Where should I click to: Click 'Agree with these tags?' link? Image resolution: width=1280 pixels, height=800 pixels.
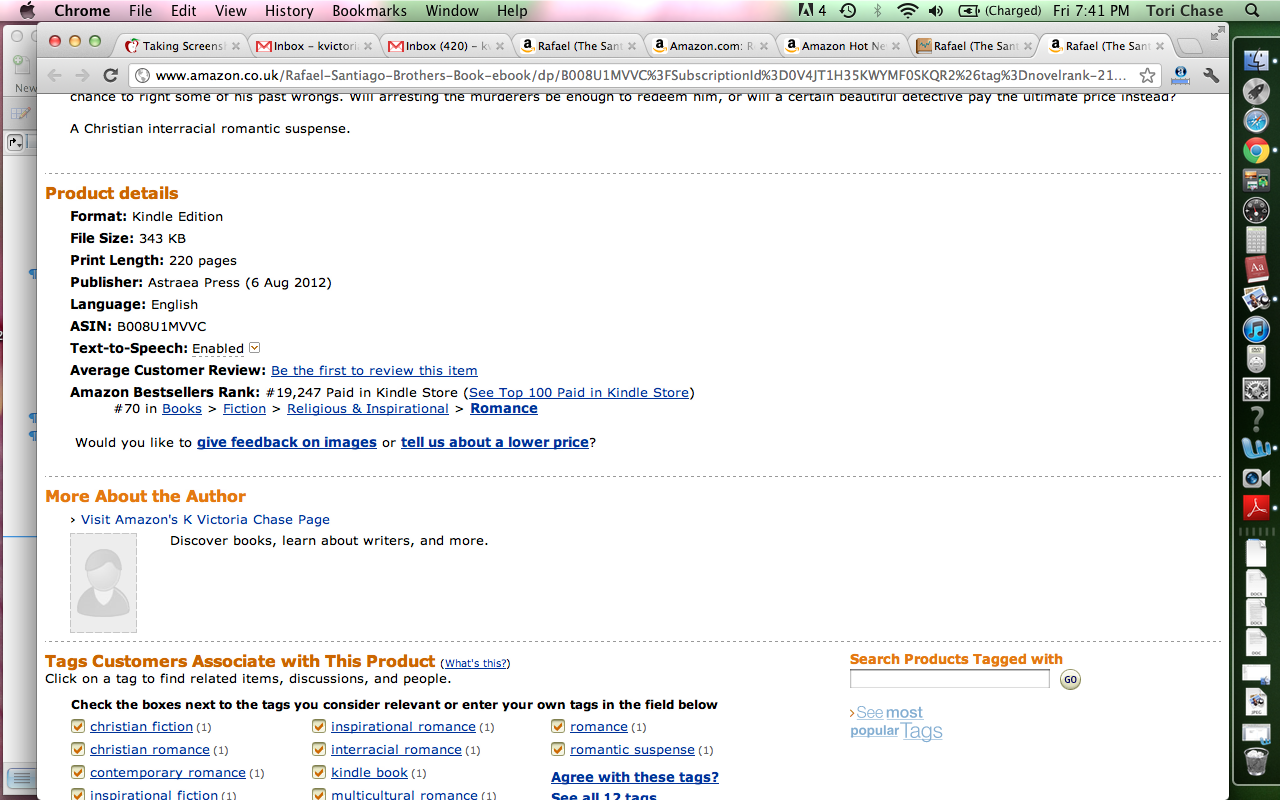tap(635, 777)
